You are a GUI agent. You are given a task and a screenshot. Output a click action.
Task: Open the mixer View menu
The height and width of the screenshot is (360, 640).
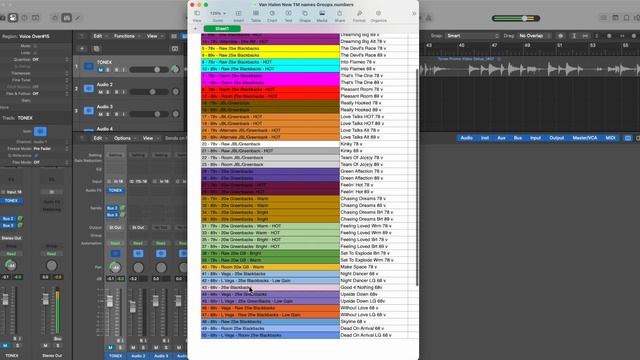coord(150,138)
